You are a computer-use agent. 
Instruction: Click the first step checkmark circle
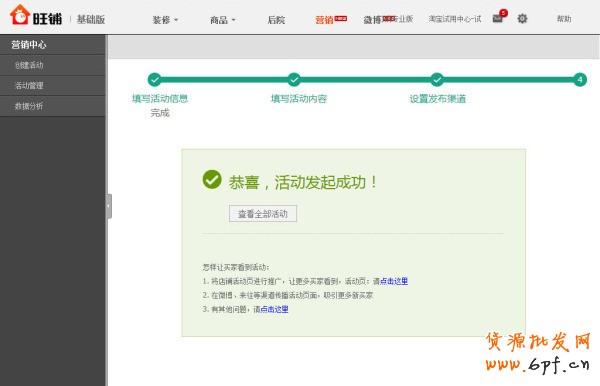tap(155, 80)
